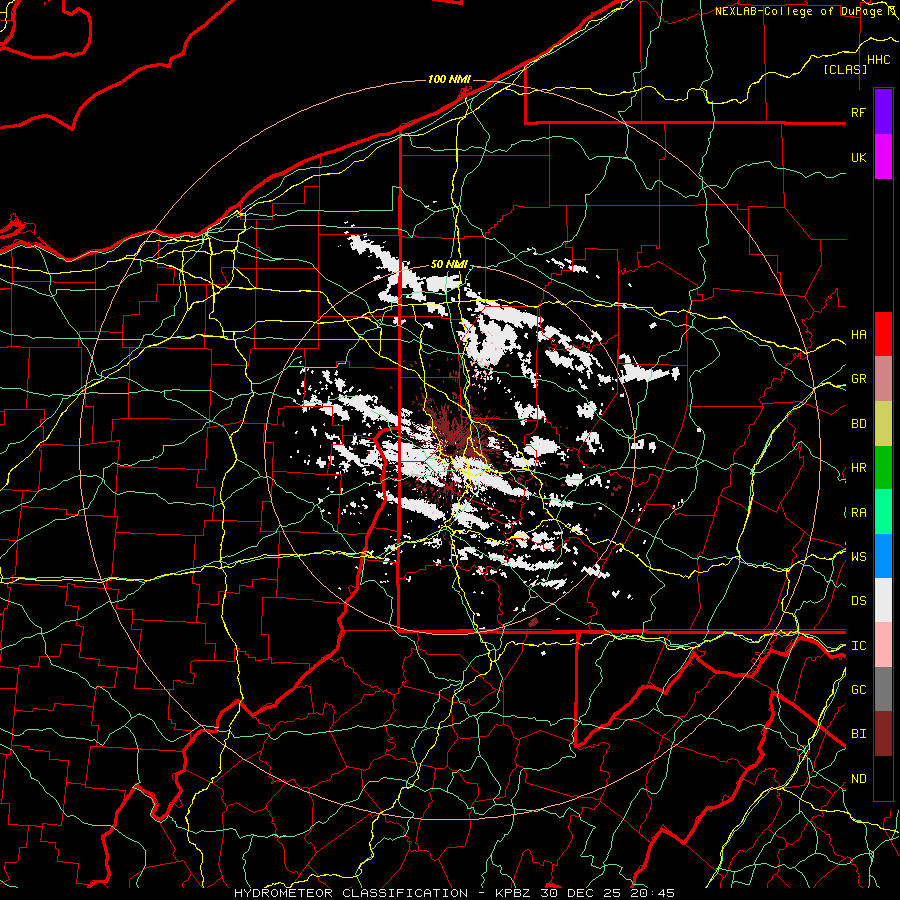900x900 pixels.
Task: Click the 100 NMI range ring label
Action: point(449,79)
